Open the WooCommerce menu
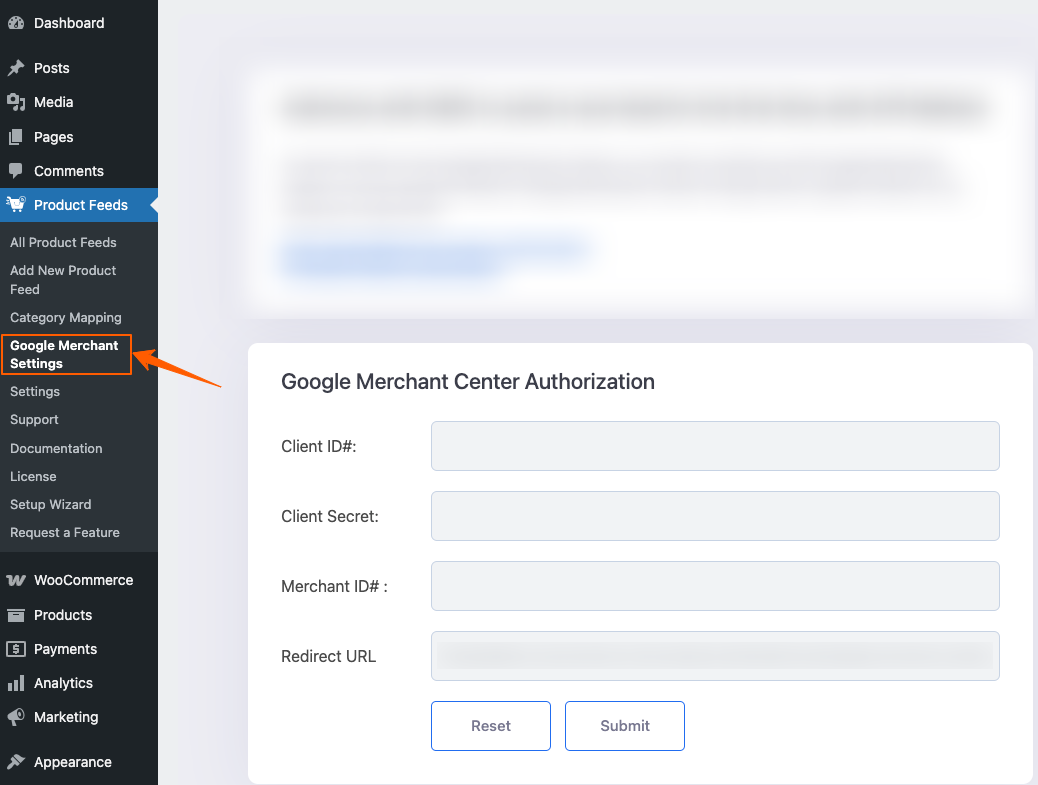Viewport: 1038px width, 785px height. pos(79,580)
